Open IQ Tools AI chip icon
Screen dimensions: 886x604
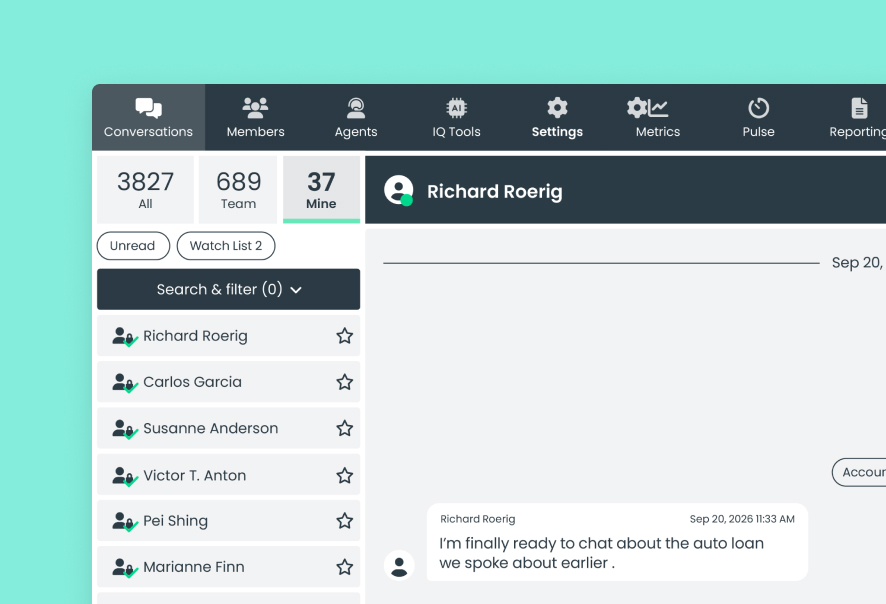click(x=457, y=108)
